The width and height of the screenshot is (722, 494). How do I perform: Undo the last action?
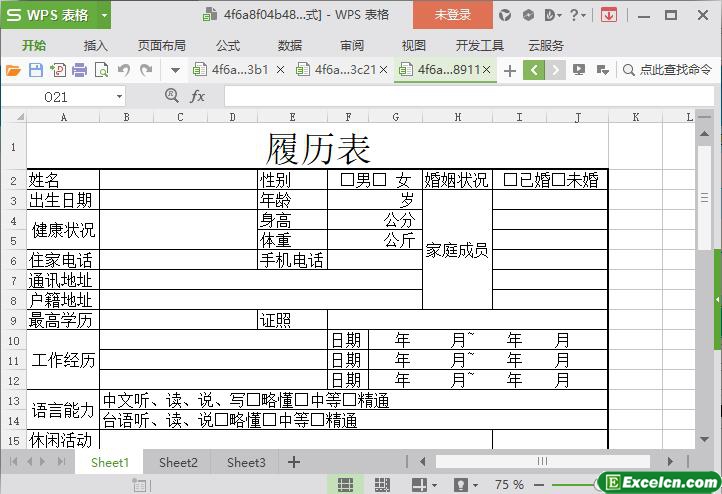pos(124,70)
